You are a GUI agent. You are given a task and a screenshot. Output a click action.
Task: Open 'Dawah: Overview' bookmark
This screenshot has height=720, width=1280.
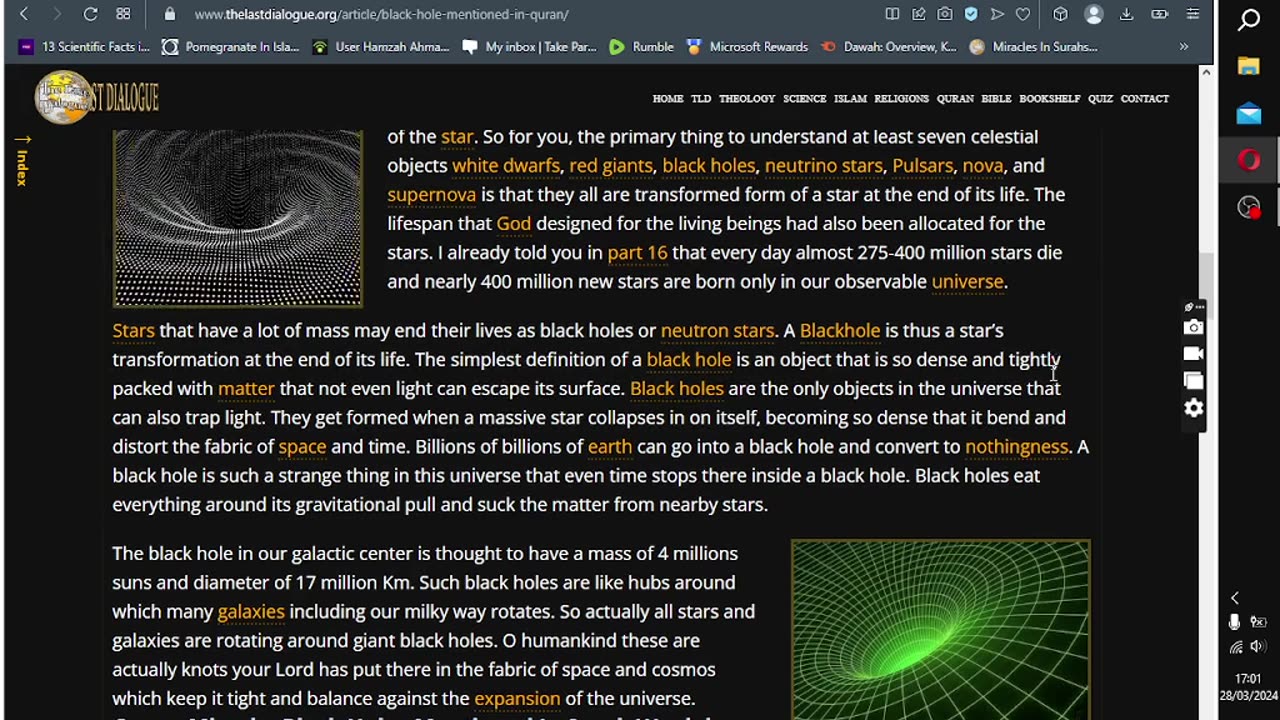(x=889, y=47)
